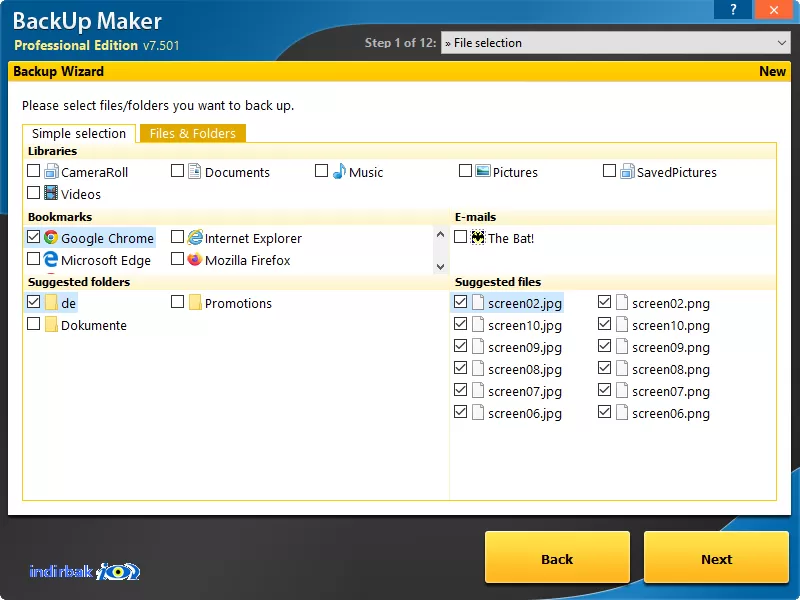Screen dimensions: 800x600
Task: Click the screen02.png file icon
Action: (622, 303)
